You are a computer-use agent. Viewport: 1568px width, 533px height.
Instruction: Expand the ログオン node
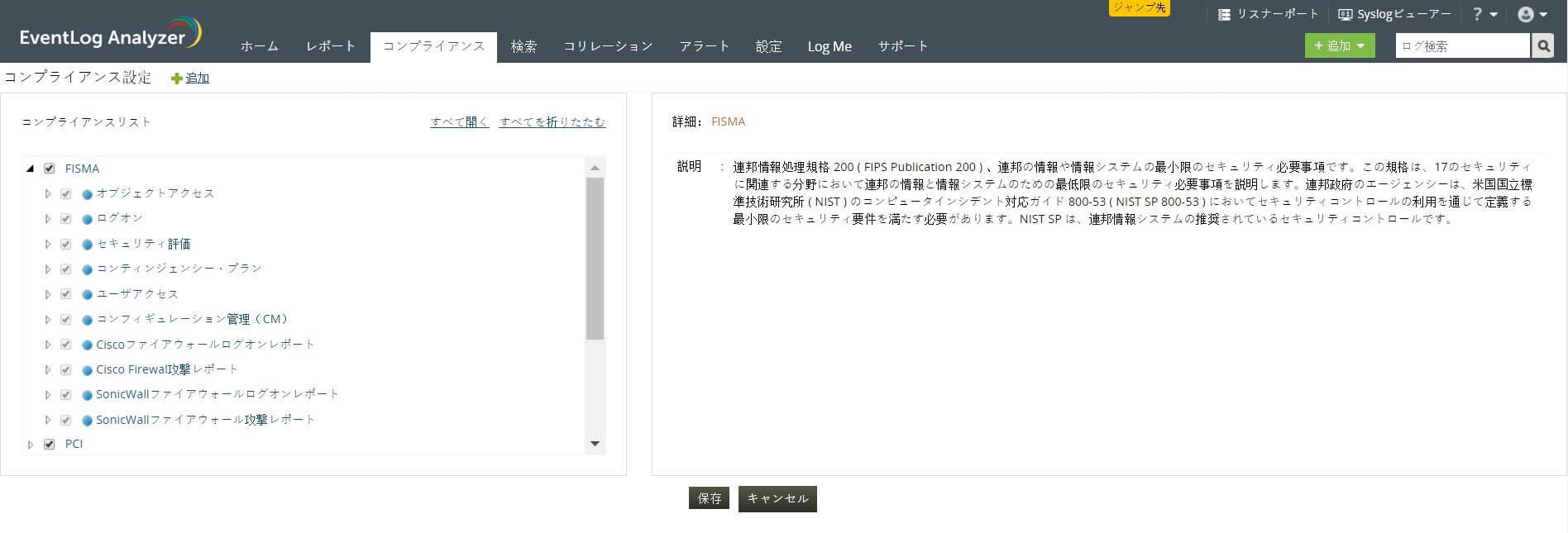click(47, 219)
